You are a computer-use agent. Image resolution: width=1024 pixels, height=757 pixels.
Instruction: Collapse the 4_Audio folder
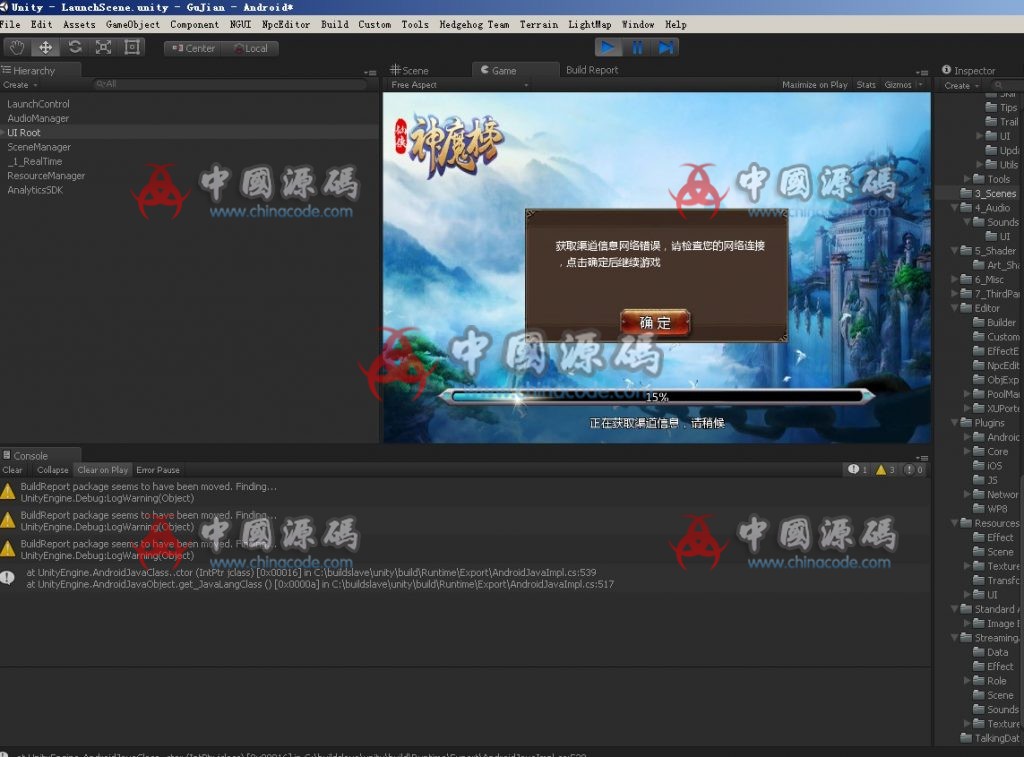954,208
